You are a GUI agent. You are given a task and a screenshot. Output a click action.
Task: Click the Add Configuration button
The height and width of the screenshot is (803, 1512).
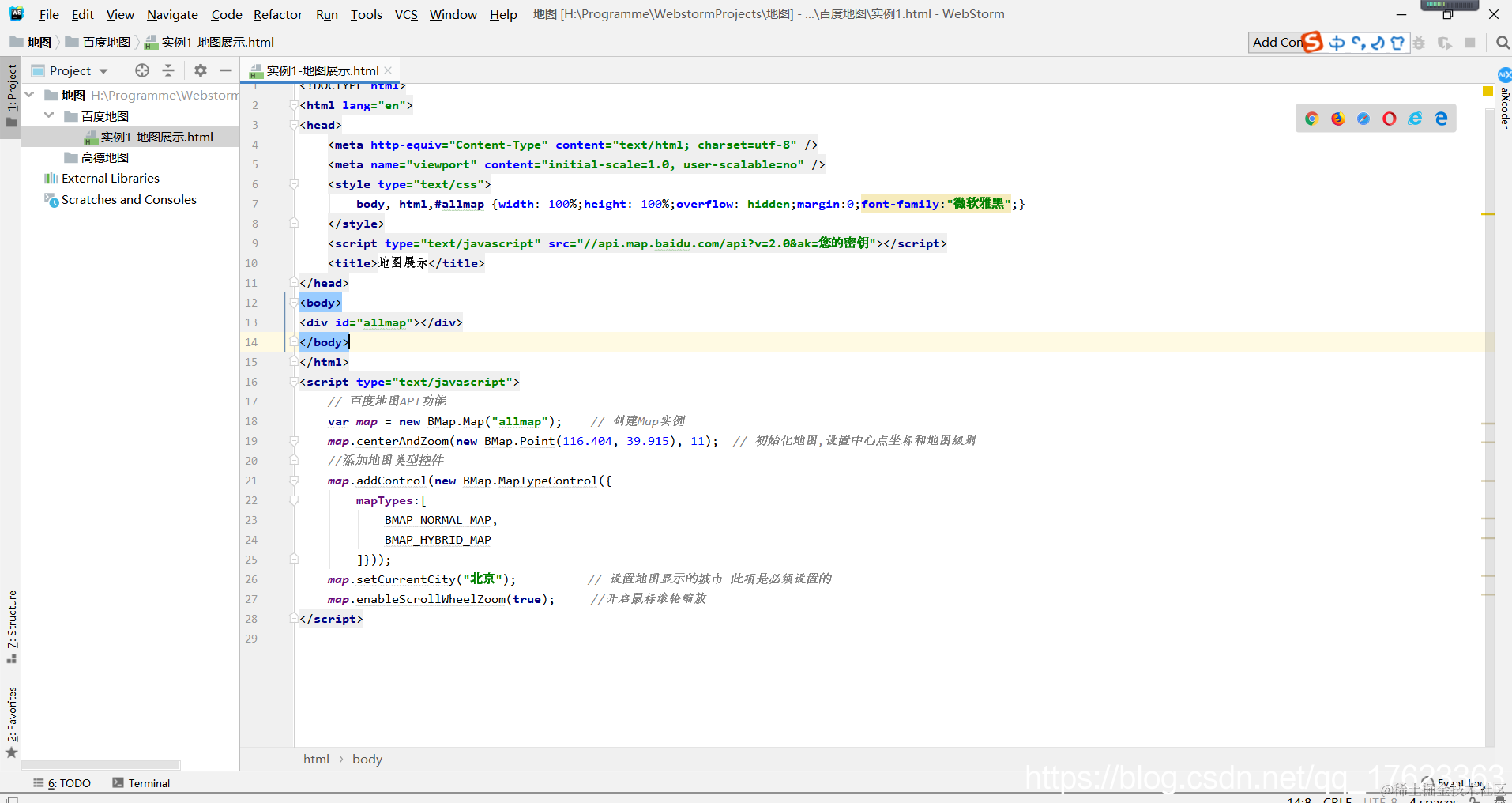1276,43
